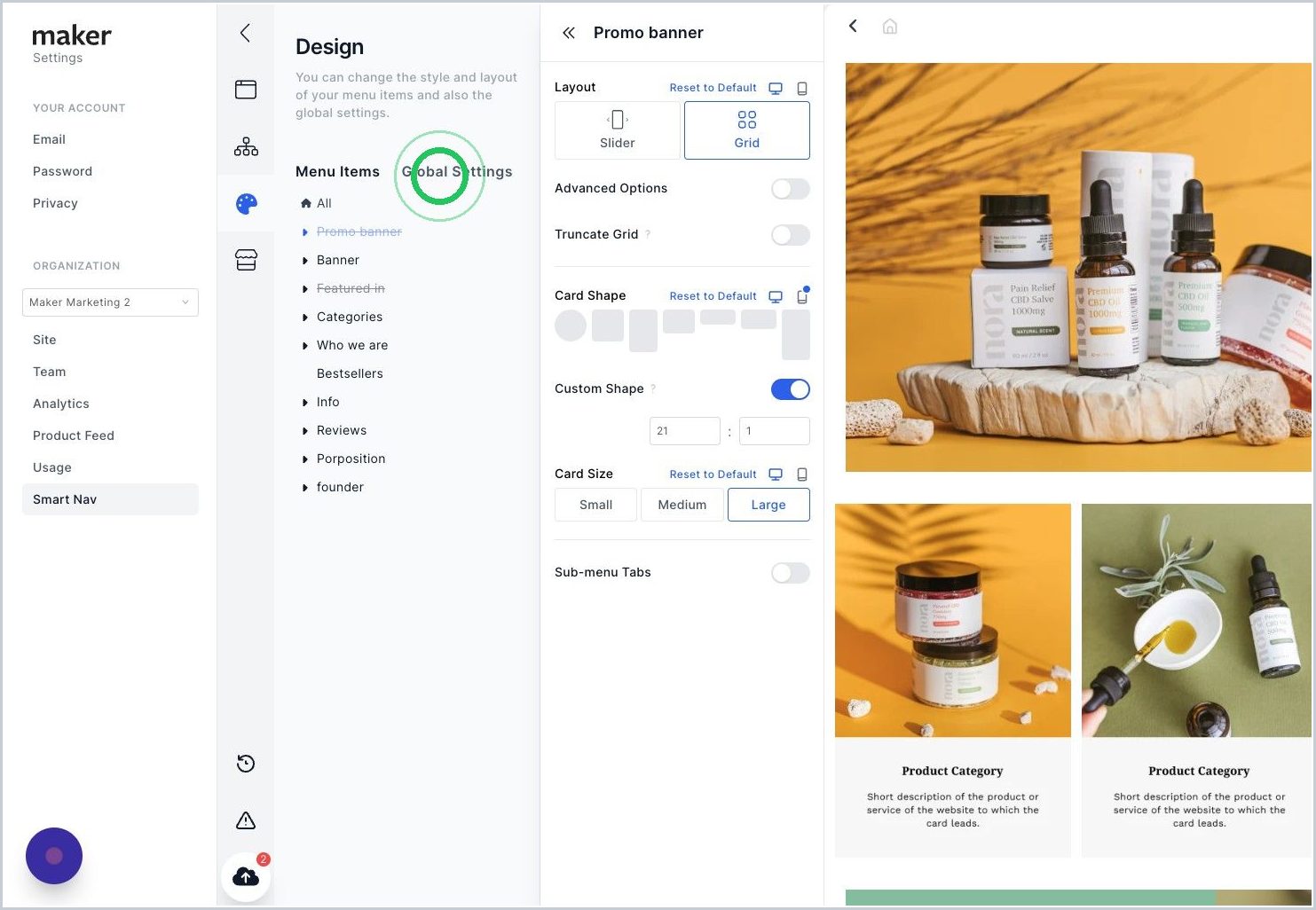
Task: Click the preview home icon
Action: point(890,27)
